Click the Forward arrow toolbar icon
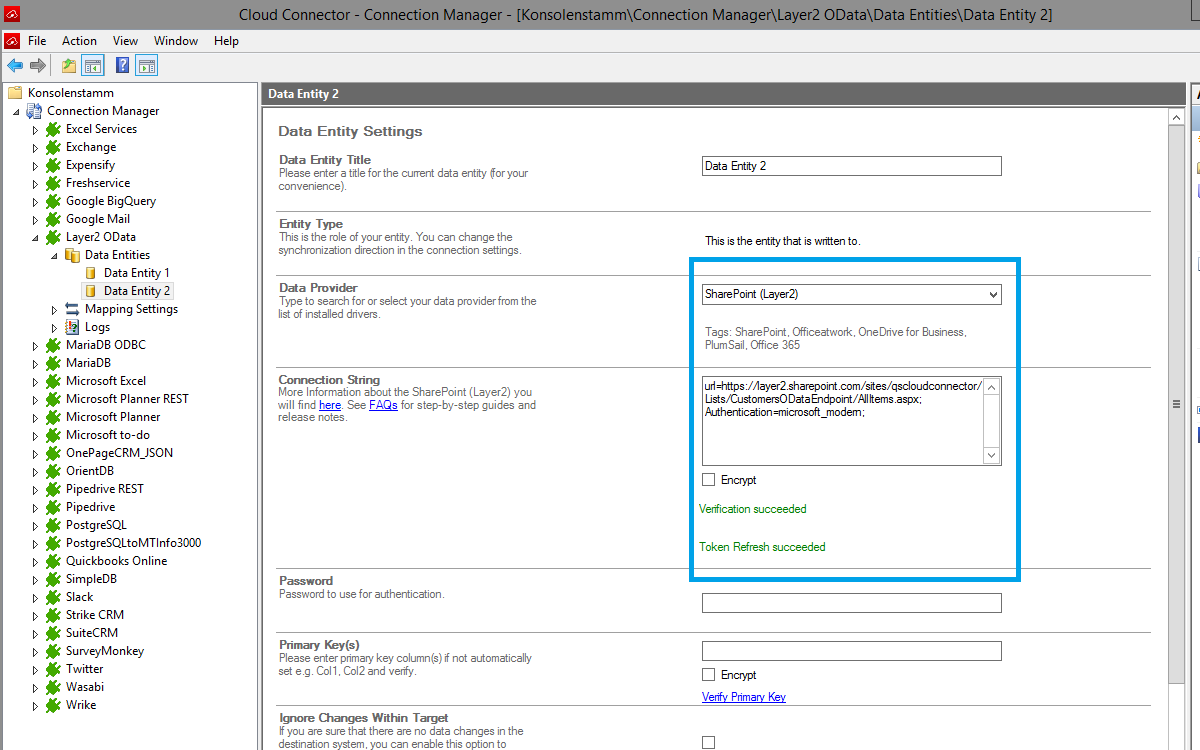Image resolution: width=1200 pixels, height=750 pixels. 38,66
